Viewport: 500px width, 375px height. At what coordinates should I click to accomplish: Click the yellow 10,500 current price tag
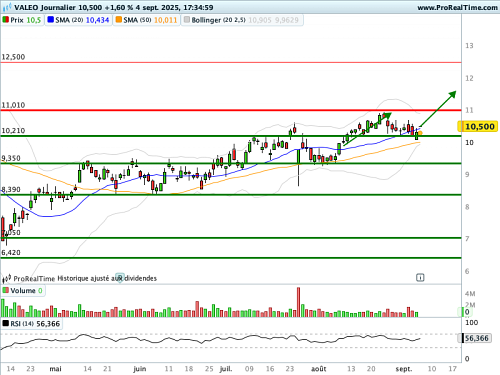tap(478, 126)
